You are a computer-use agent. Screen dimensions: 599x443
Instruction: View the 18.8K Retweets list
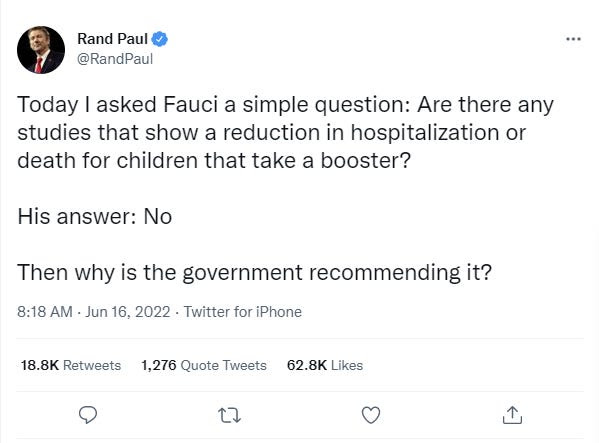tap(71, 365)
